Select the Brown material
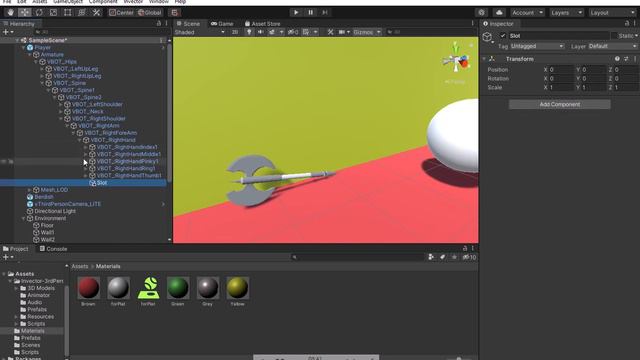Image resolution: width=640 pixels, height=360 pixels. [x=88, y=291]
